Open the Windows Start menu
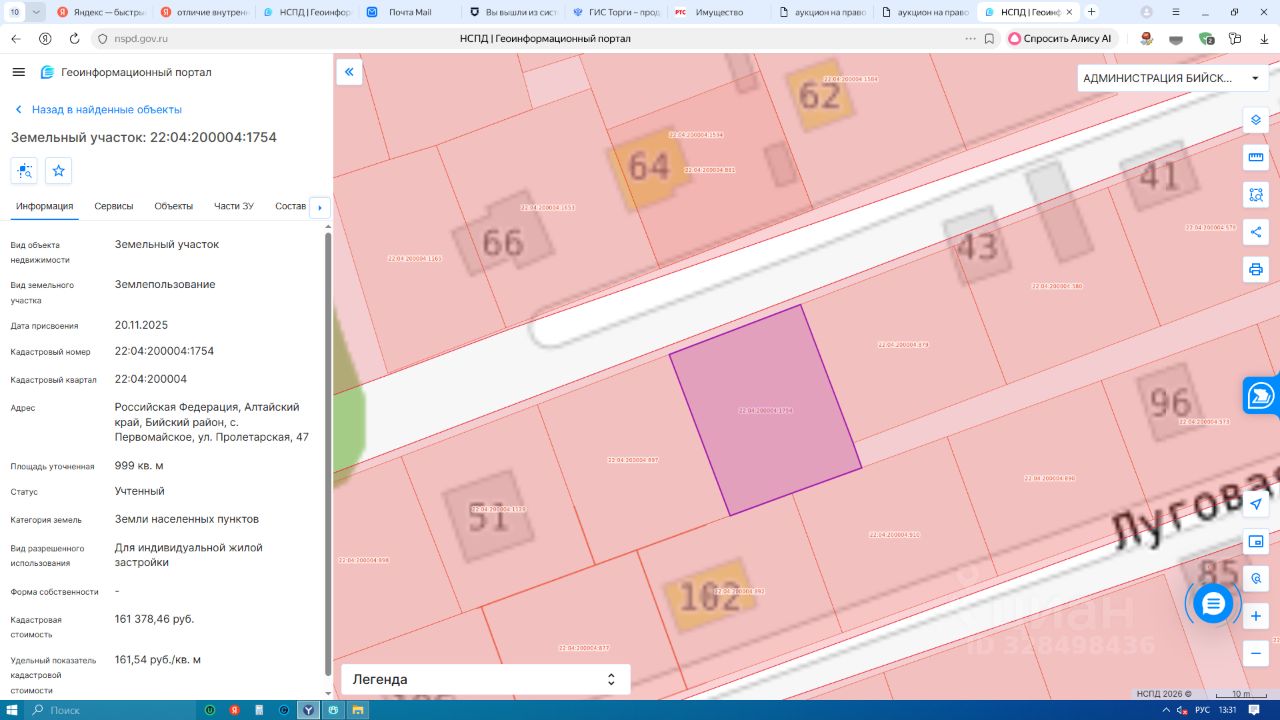 14,710
